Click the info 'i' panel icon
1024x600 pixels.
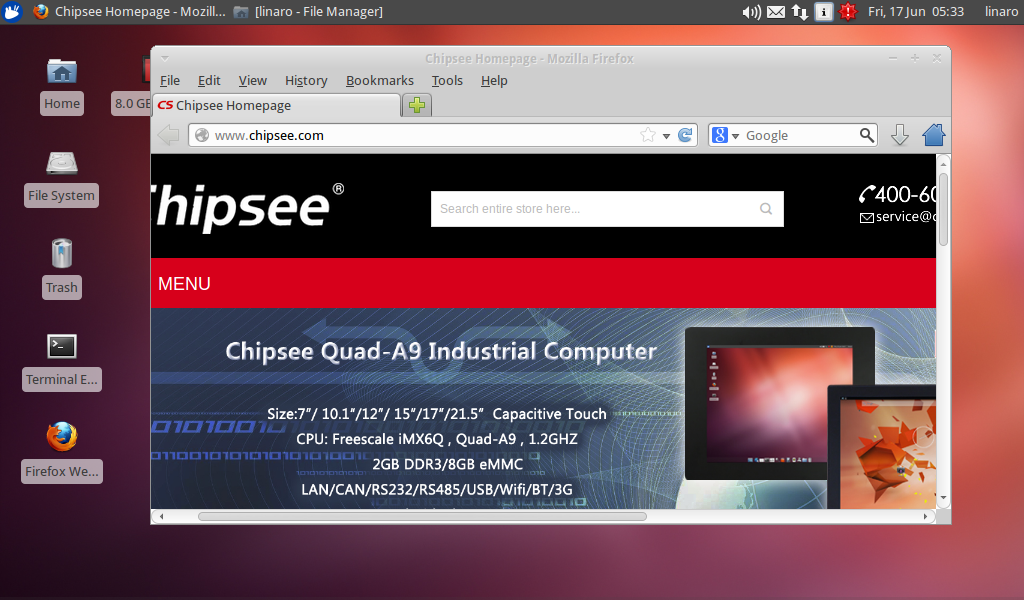pos(824,12)
